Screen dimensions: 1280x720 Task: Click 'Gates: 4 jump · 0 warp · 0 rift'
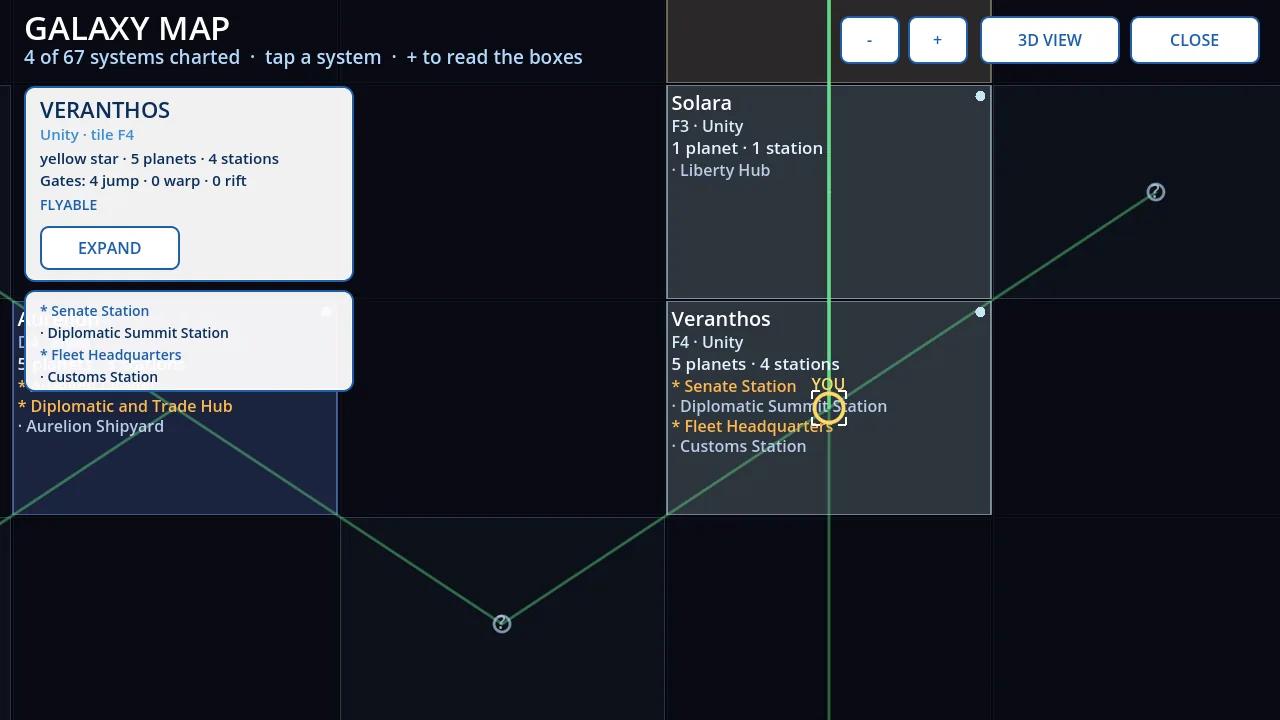(x=143, y=181)
